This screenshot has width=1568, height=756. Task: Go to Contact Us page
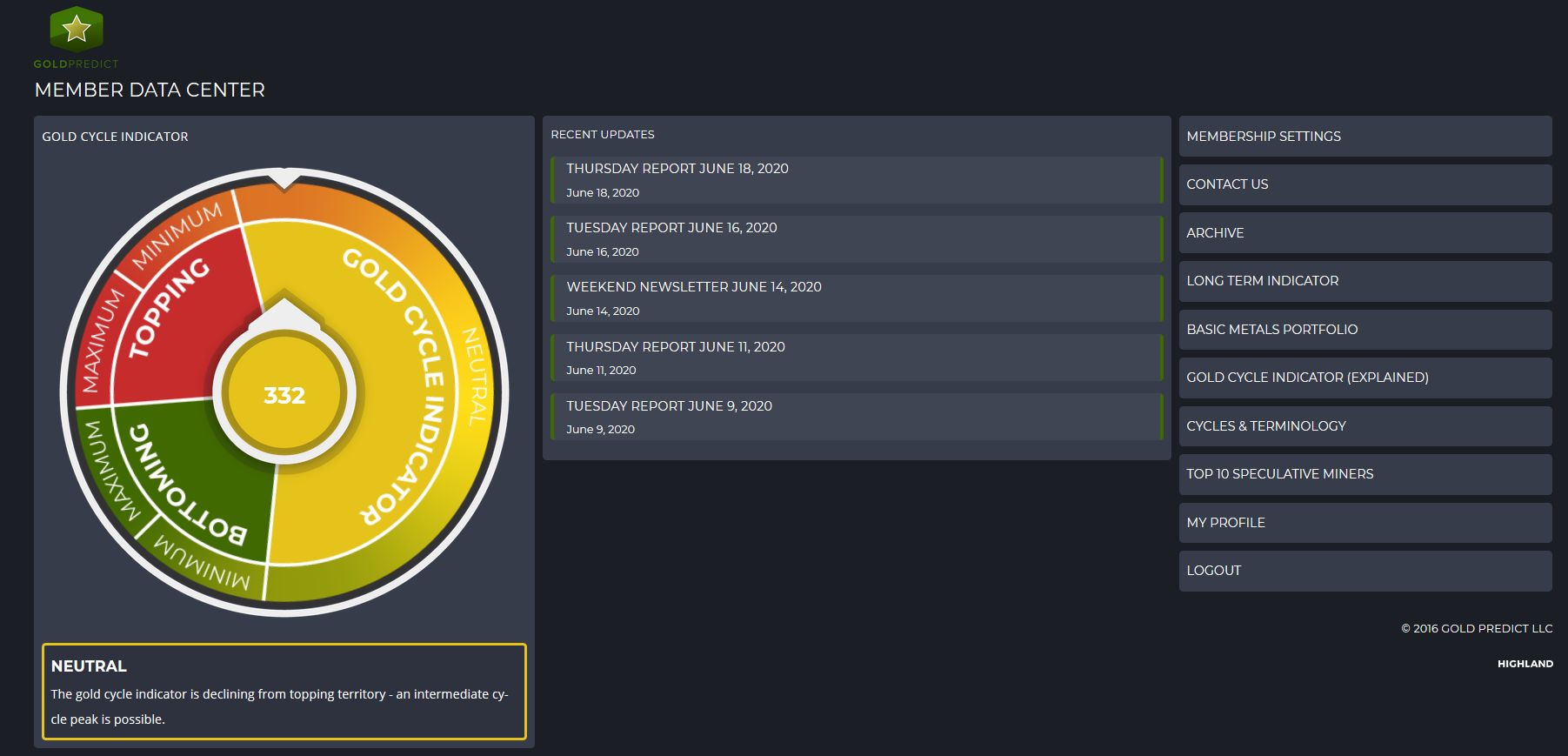pyautogui.click(x=1365, y=184)
